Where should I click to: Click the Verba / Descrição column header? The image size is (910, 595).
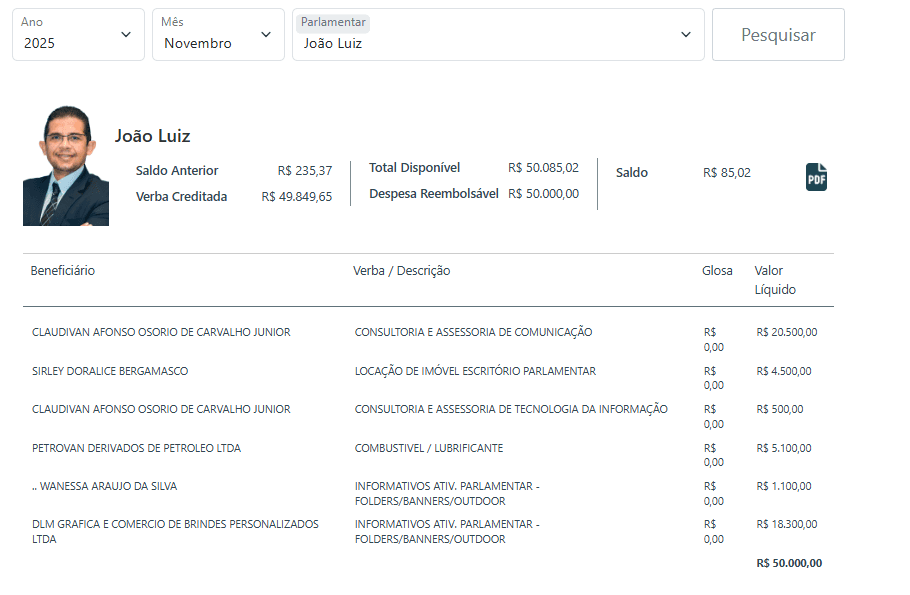[401, 271]
